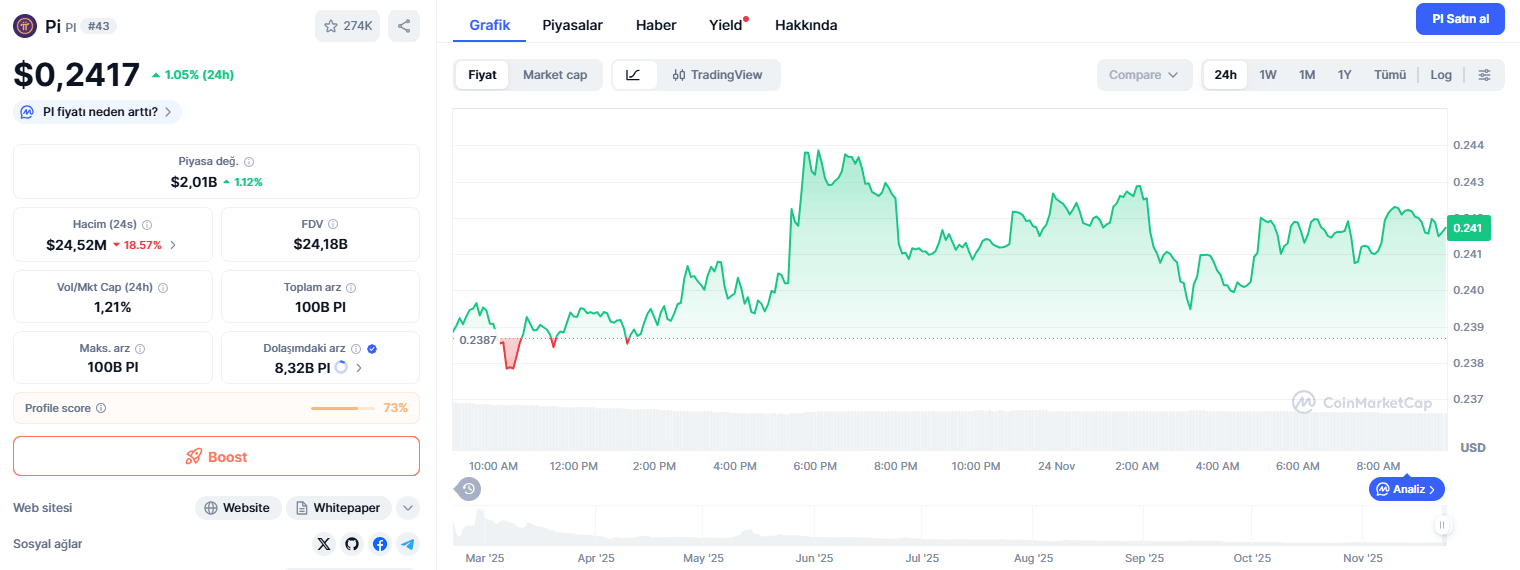The height and width of the screenshot is (570, 1520).
Task: Click info icon next to Toplam arz
Action: click(x=352, y=287)
